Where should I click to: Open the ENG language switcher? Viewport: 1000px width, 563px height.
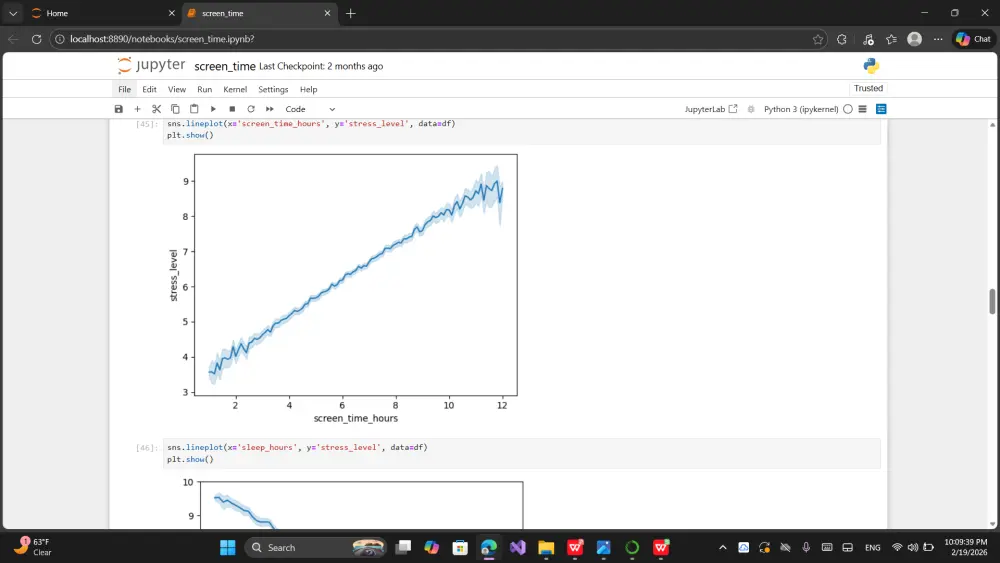tap(872, 547)
